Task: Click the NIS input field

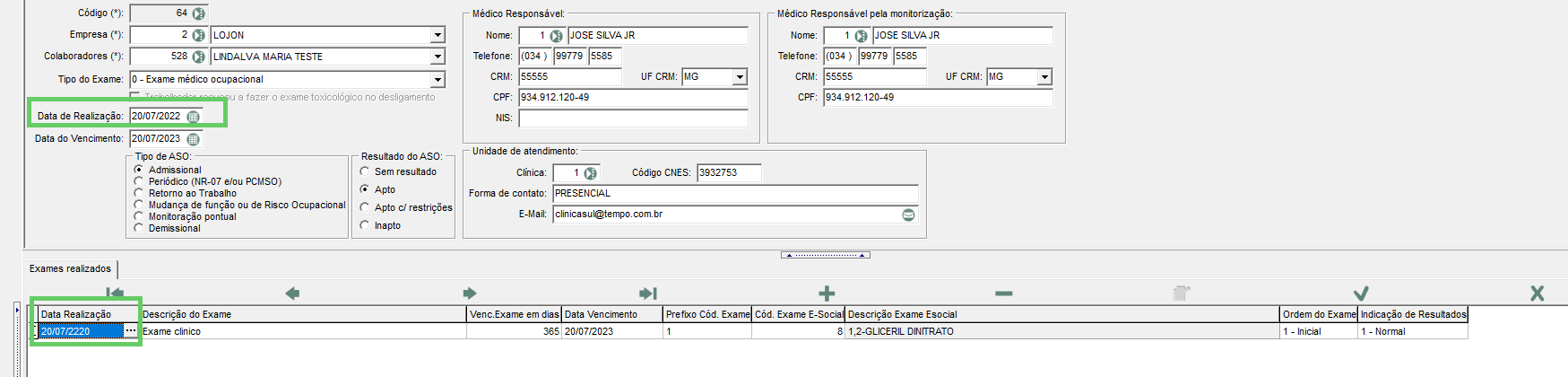Action: (633, 118)
